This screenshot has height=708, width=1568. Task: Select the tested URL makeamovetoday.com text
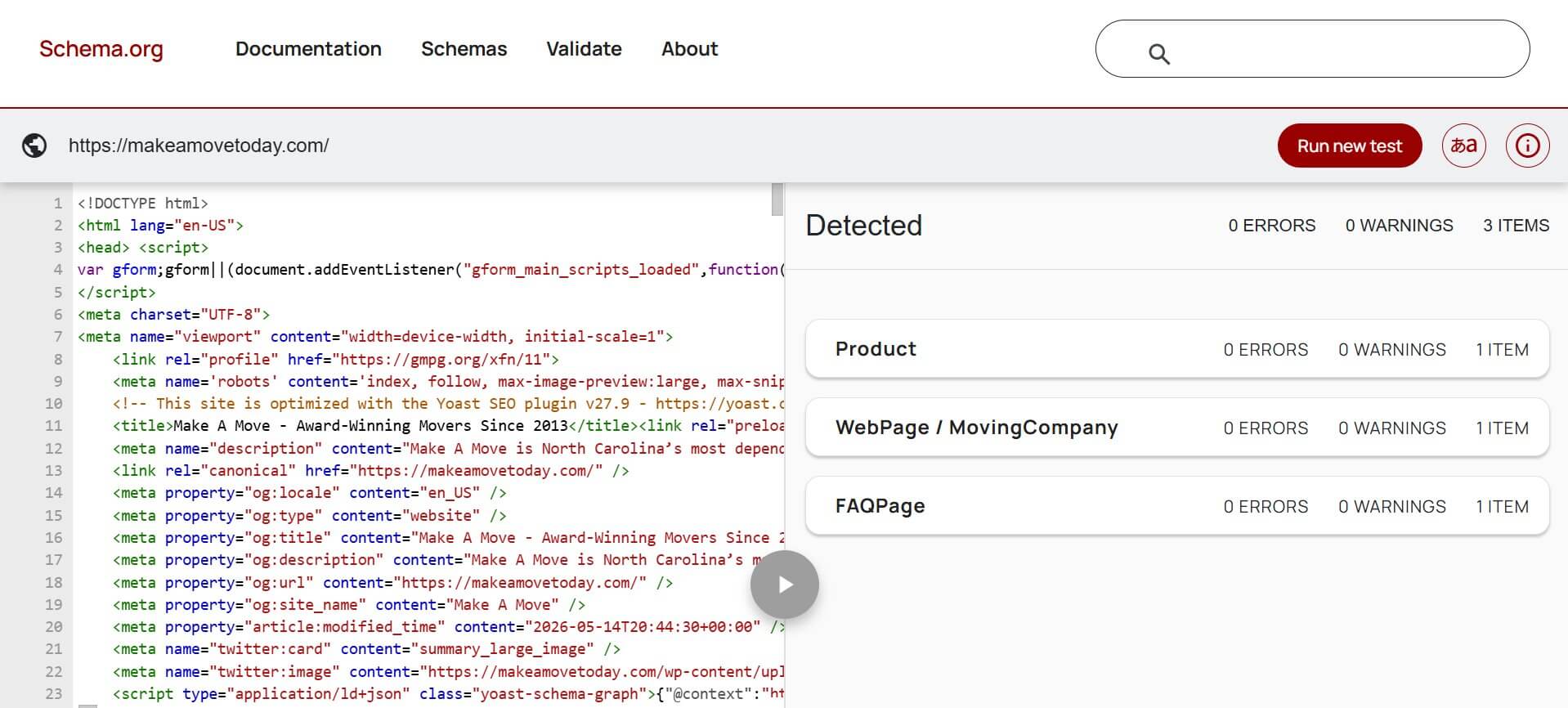pos(199,146)
